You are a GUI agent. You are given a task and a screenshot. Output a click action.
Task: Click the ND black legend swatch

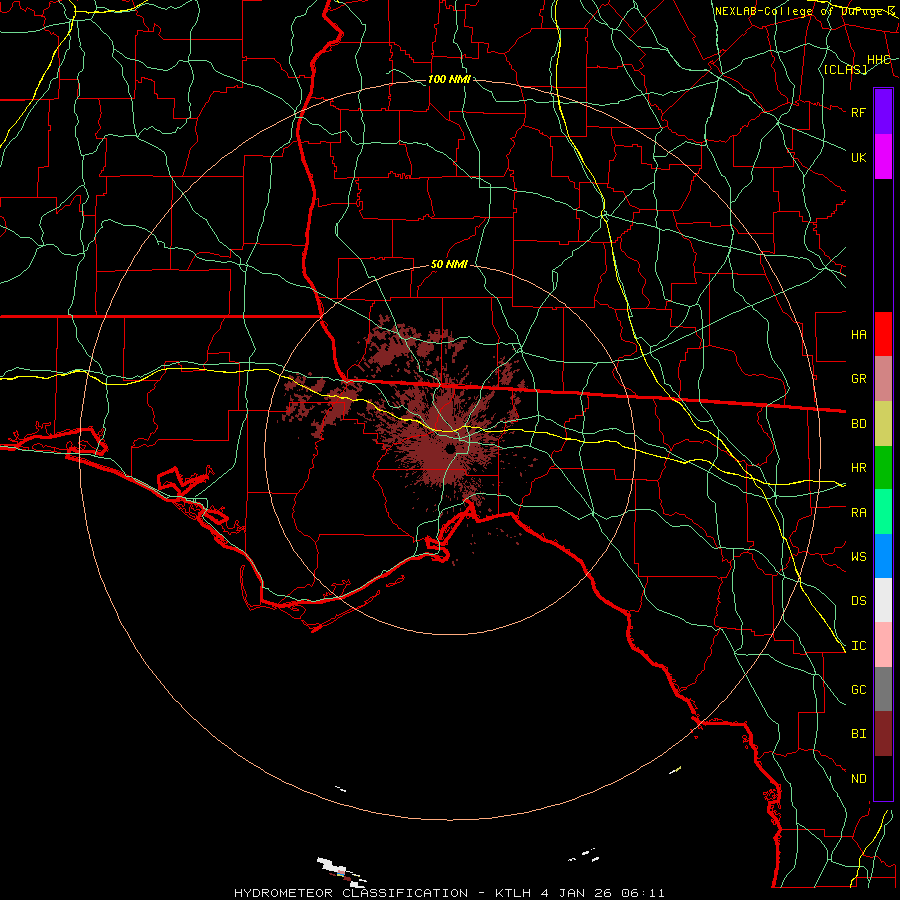pos(883,778)
